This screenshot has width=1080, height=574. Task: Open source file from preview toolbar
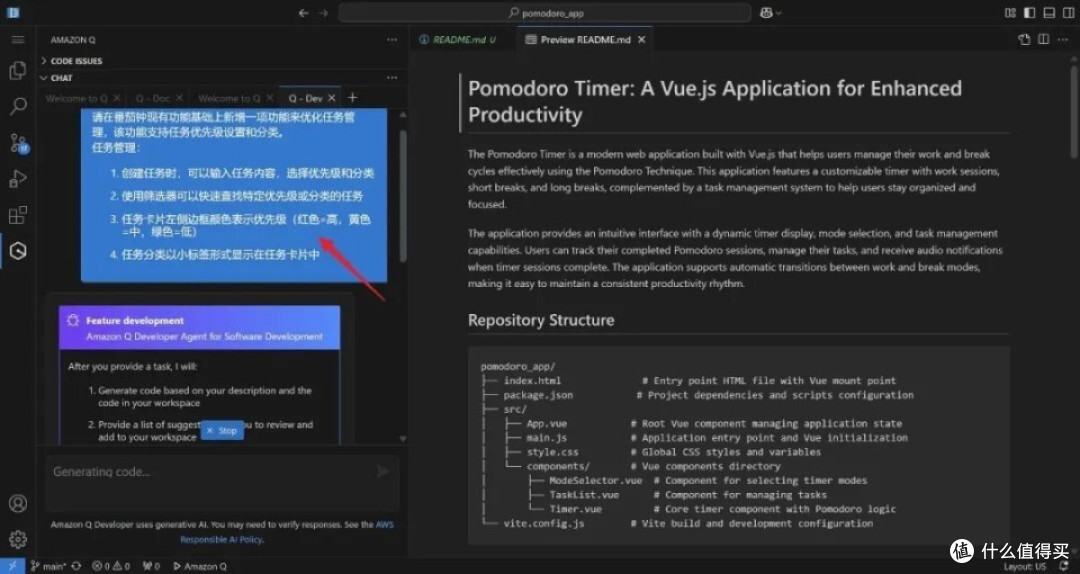pos(1024,40)
